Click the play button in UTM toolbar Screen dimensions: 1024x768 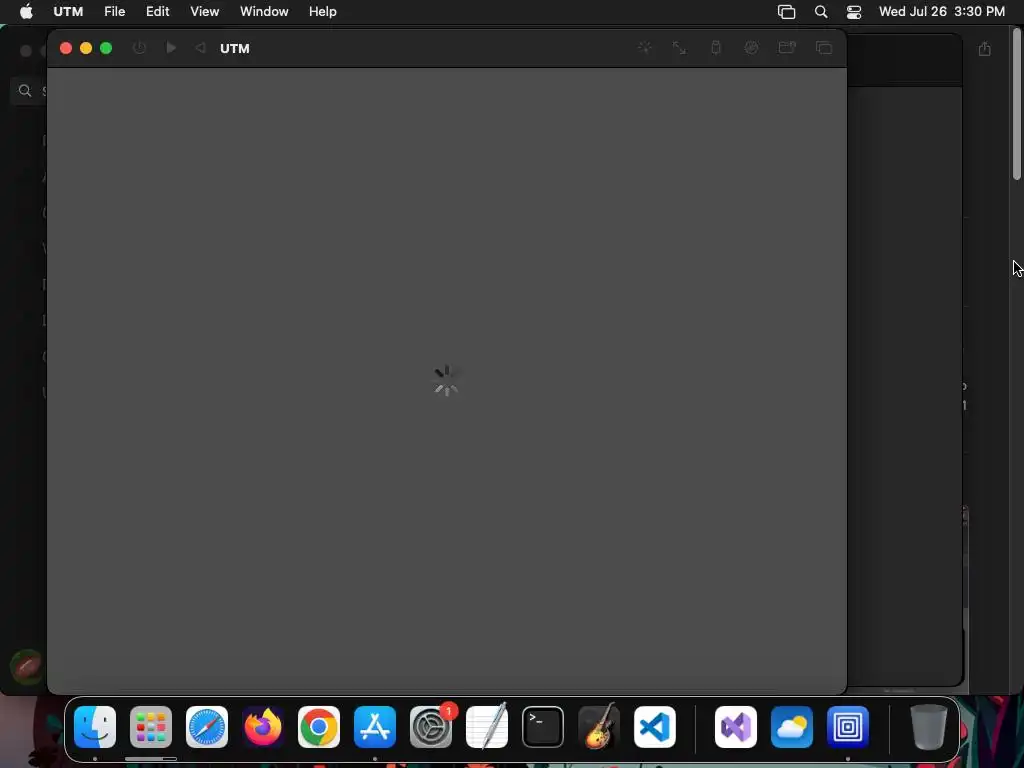tap(171, 48)
